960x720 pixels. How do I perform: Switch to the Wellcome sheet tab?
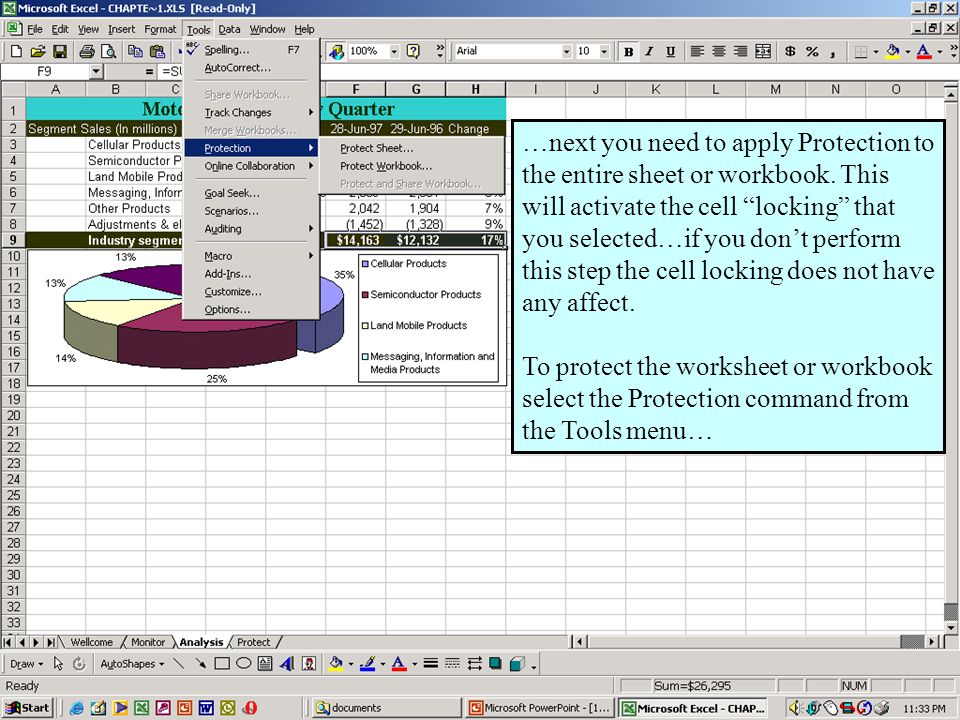click(91, 642)
